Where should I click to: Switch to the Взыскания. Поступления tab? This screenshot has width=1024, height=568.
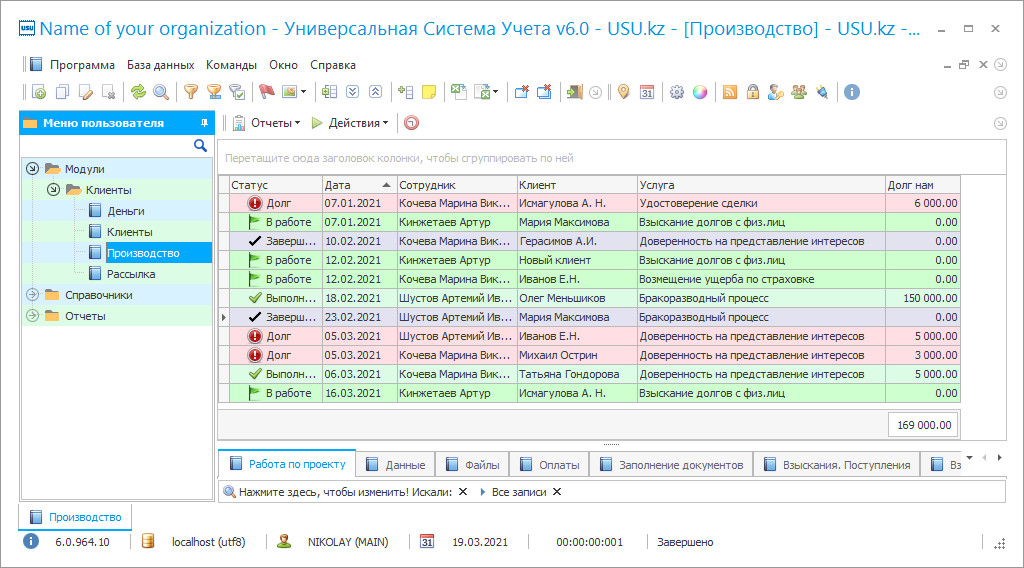[837, 464]
